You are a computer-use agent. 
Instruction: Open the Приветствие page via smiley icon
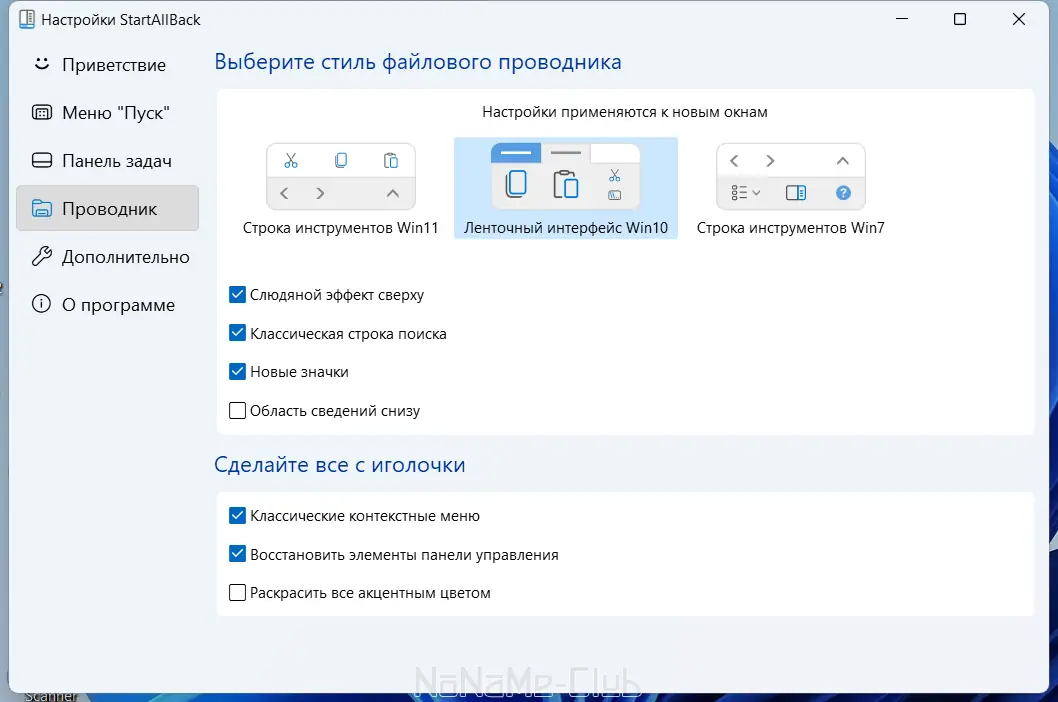pyautogui.click(x=40, y=64)
